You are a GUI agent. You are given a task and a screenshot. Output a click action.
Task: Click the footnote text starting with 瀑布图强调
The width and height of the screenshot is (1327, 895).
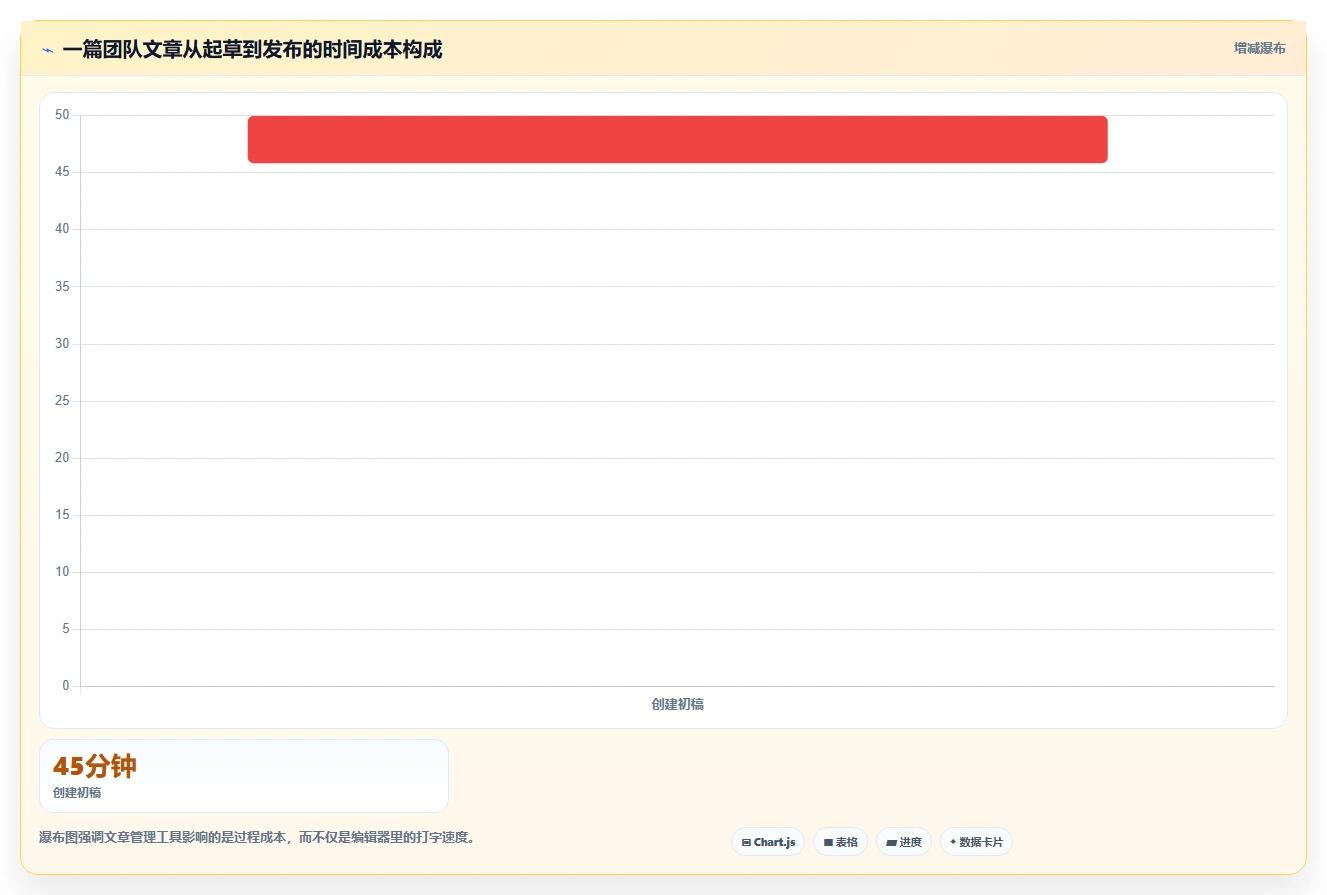[x=260, y=837]
